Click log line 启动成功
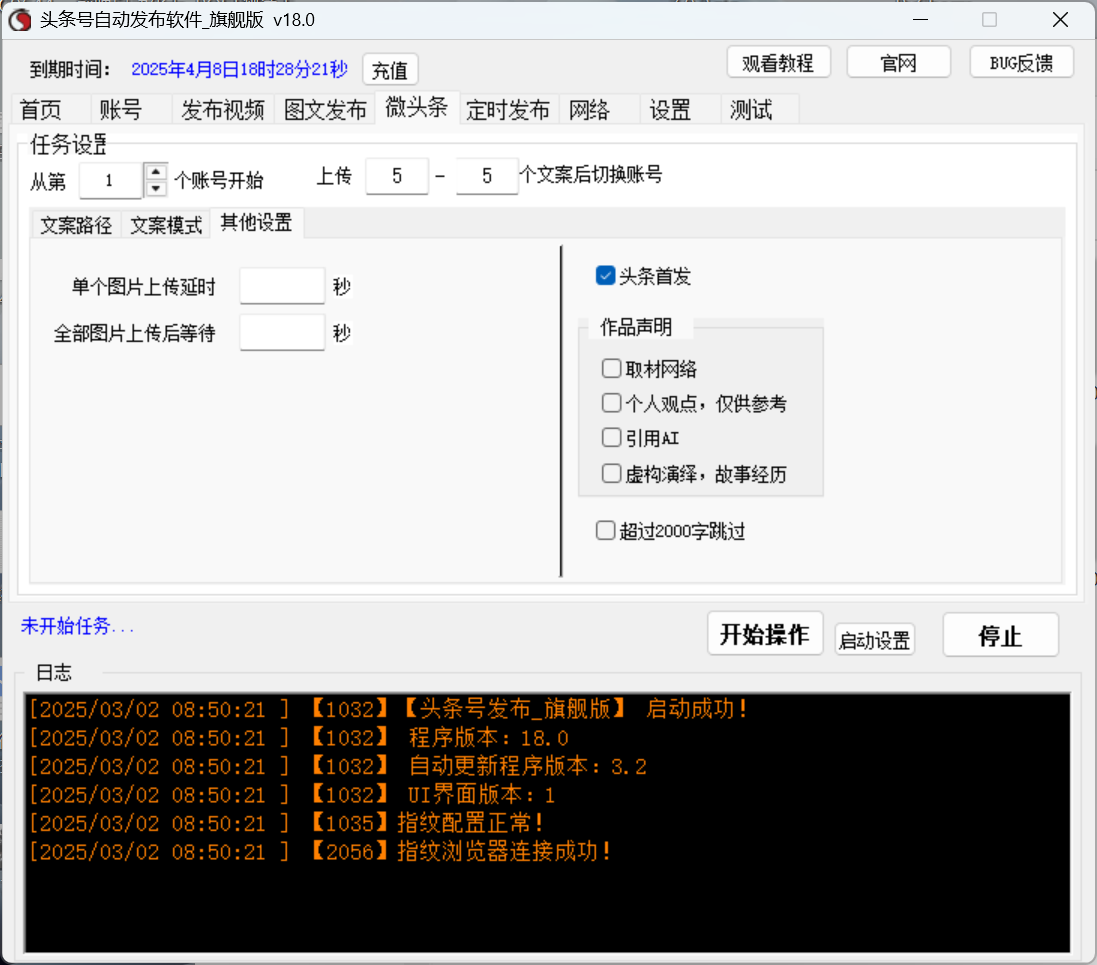Viewport: 1097px width, 965px height. click(388, 709)
